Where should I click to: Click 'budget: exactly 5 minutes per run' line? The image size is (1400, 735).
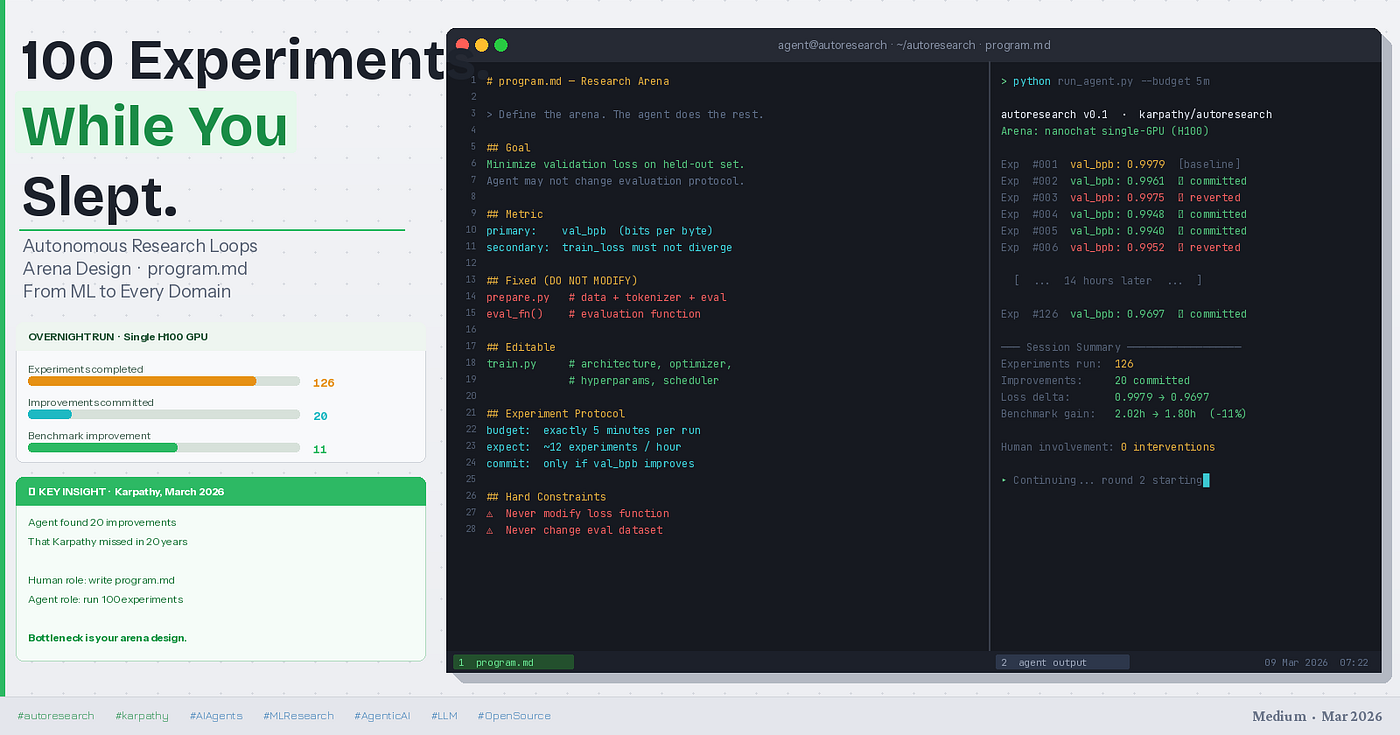point(593,430)
